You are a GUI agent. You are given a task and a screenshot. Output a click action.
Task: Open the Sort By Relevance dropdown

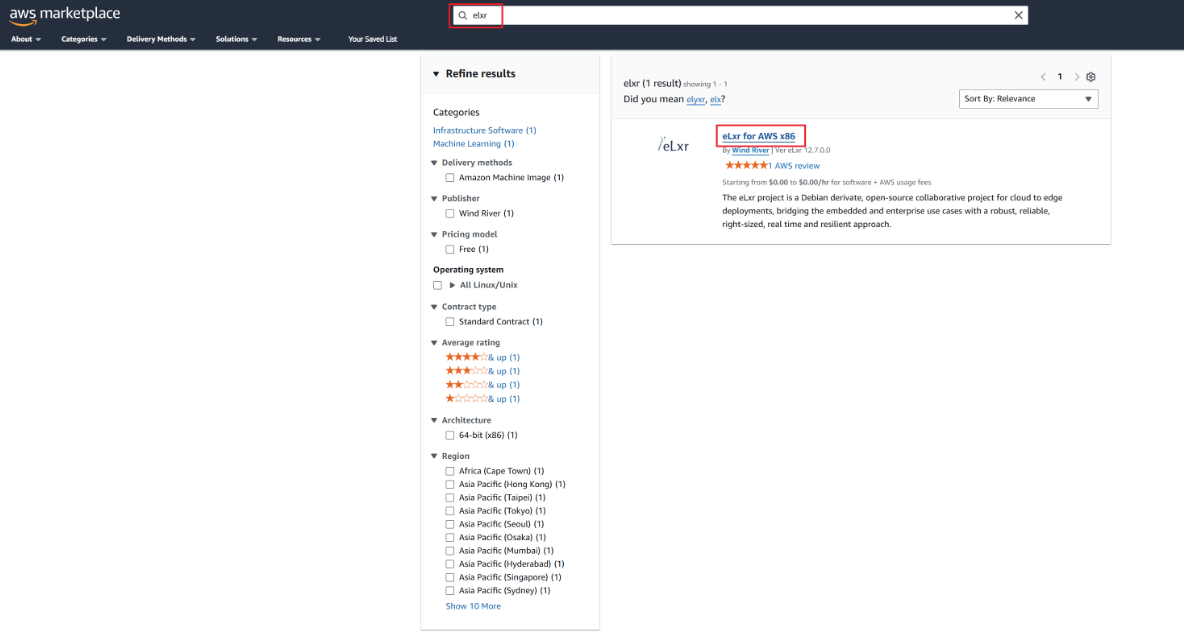(1028, 98)
